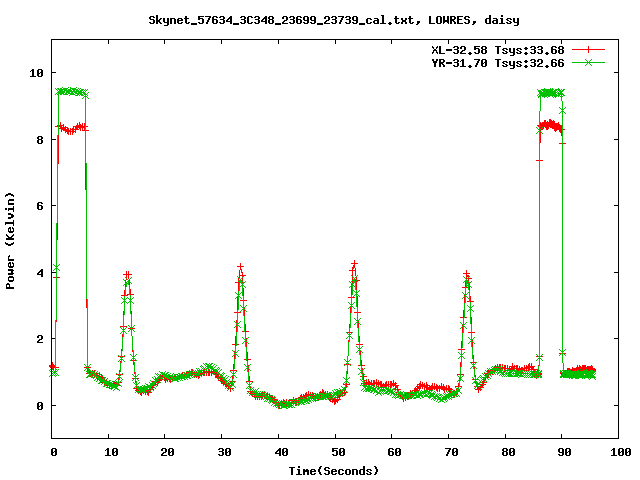Click the peak near 73 seconds

[467, 275]
